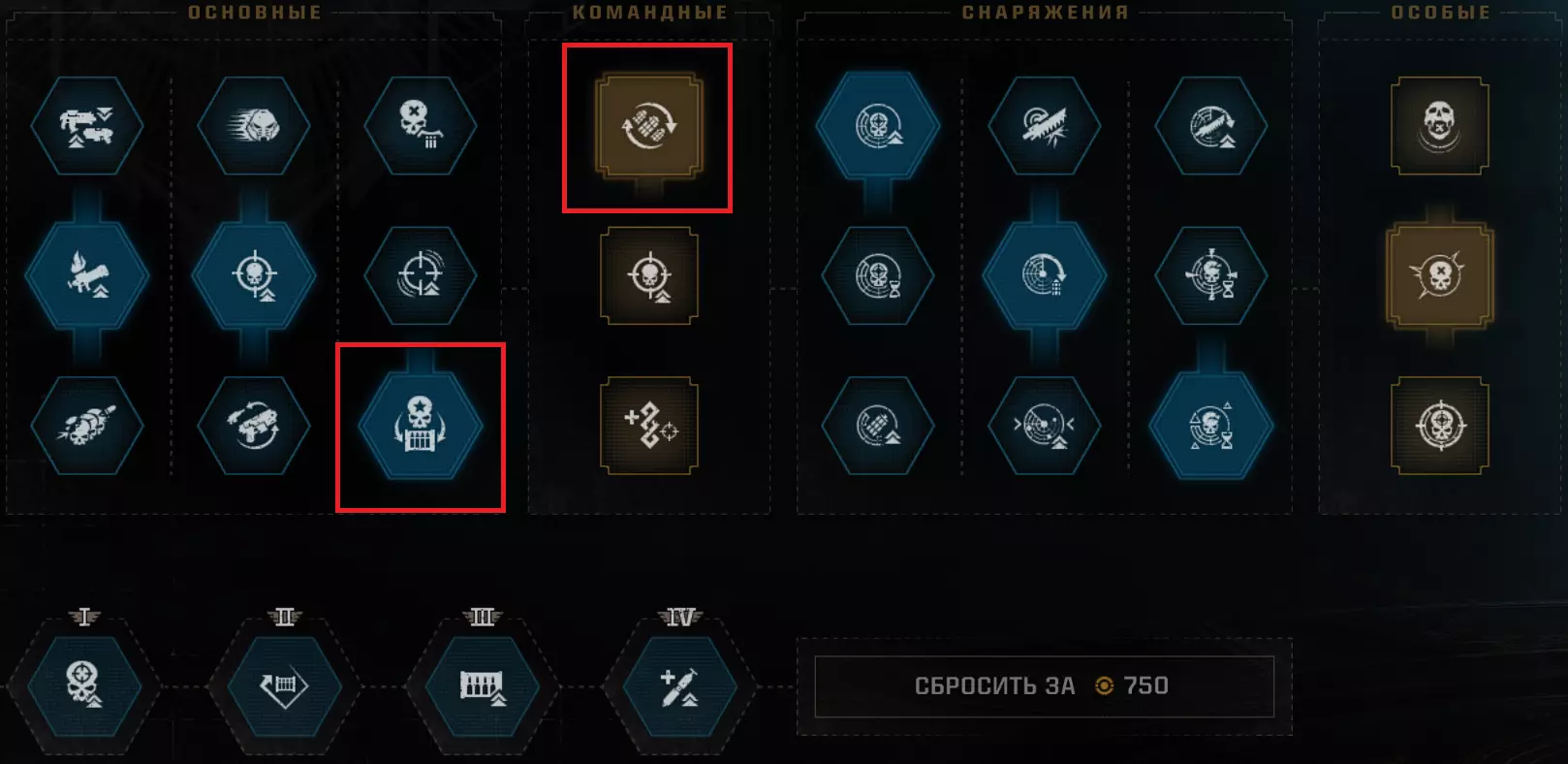This screenshot has width=1568, height=764.
Task: Pick the highlighted skull-with-ammo-crate perk
Action: pyautogui.click(x=421, y=426)
